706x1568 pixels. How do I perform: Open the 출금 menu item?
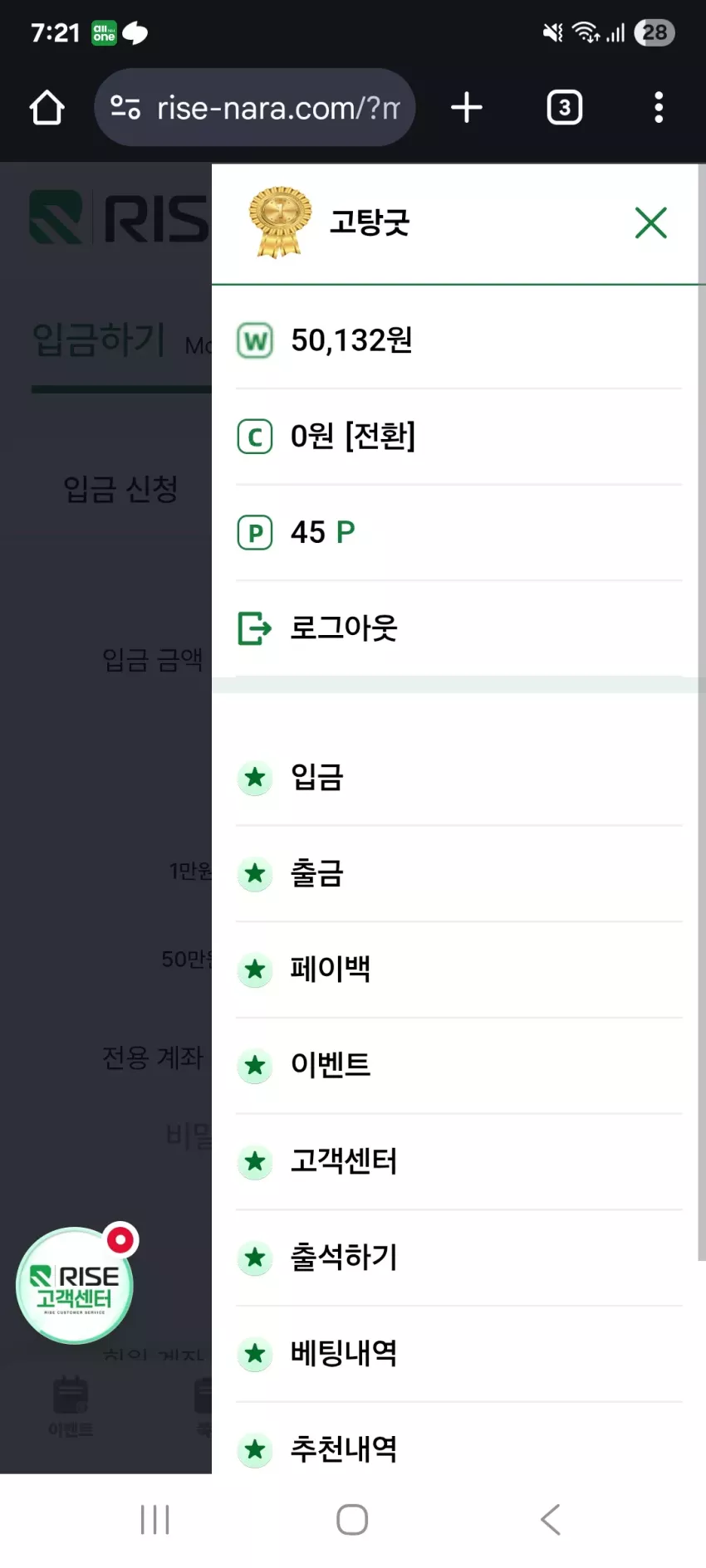point(458,873)
